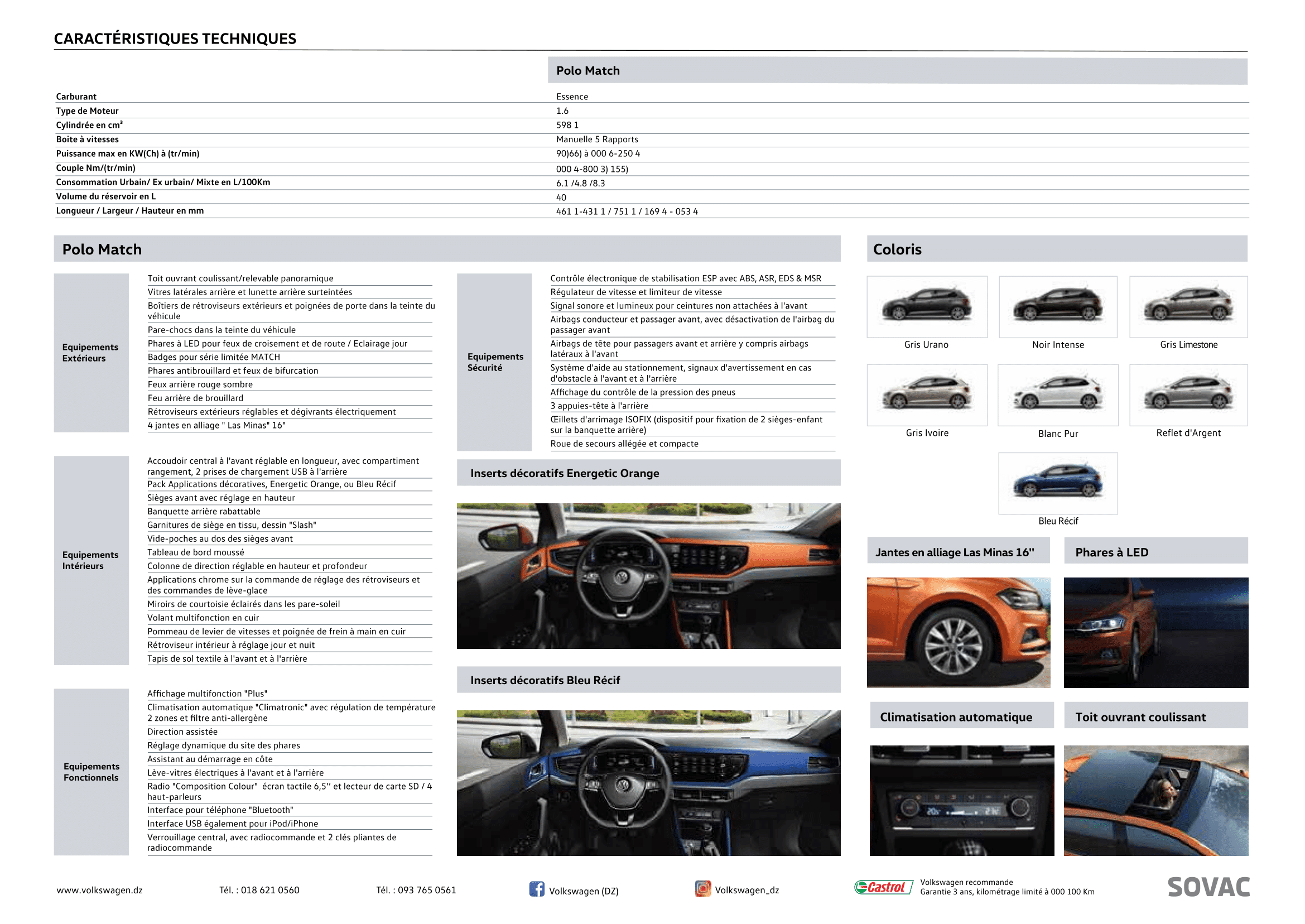
Task: Click the SOVAC logo at bottom right
Action: click(x=1208, y=887)
